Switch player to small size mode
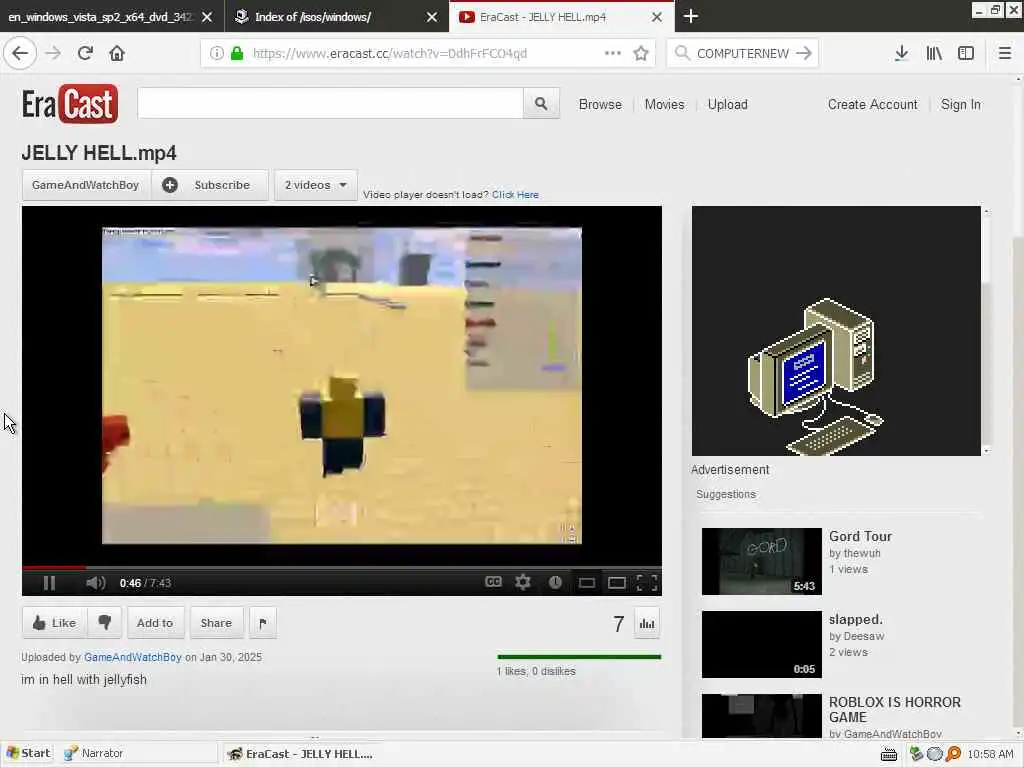 (586, 583)
